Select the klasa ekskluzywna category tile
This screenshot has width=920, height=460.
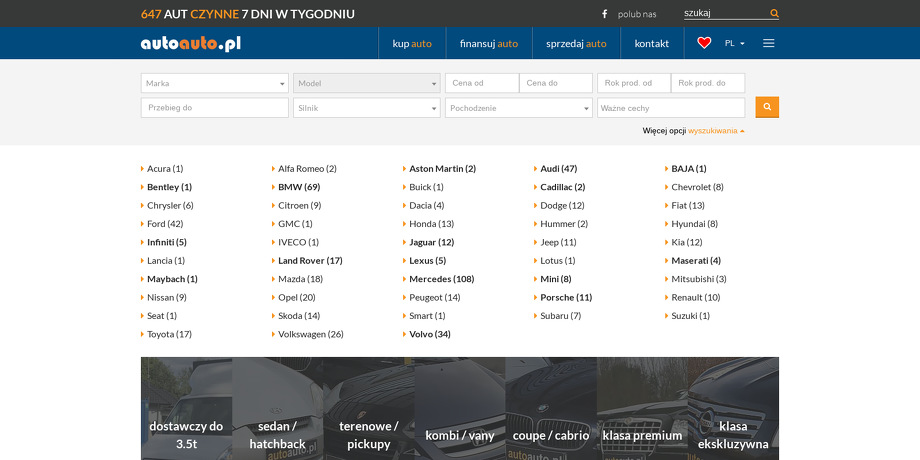[733, 409]
